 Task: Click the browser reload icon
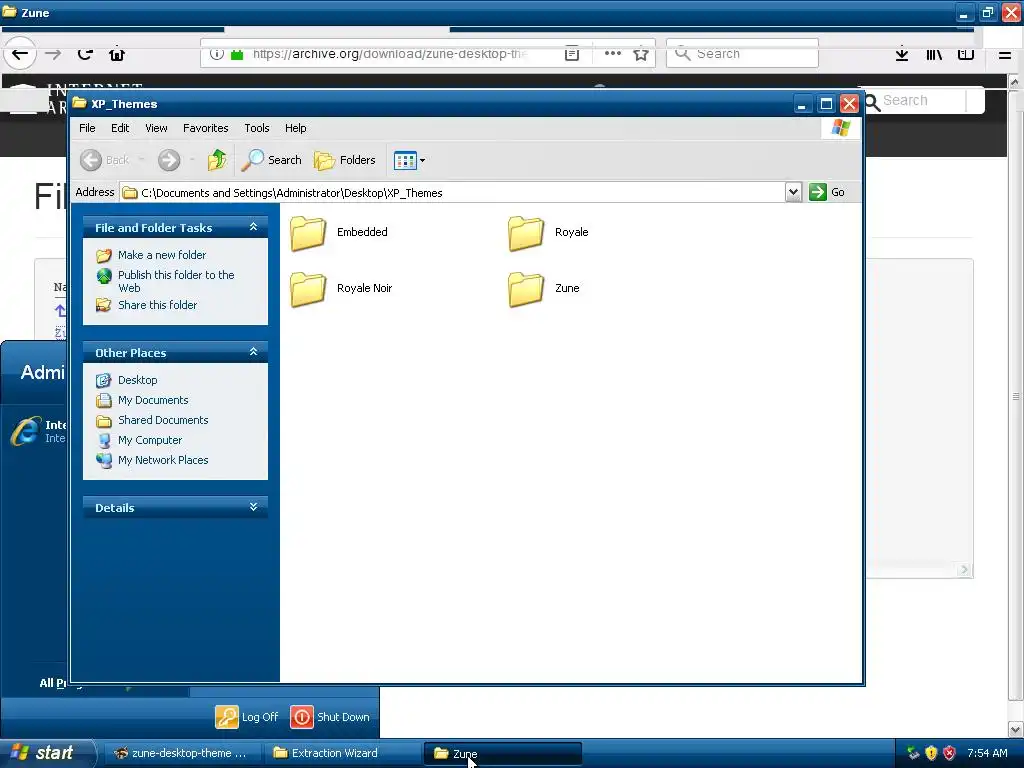click(85, 54)
